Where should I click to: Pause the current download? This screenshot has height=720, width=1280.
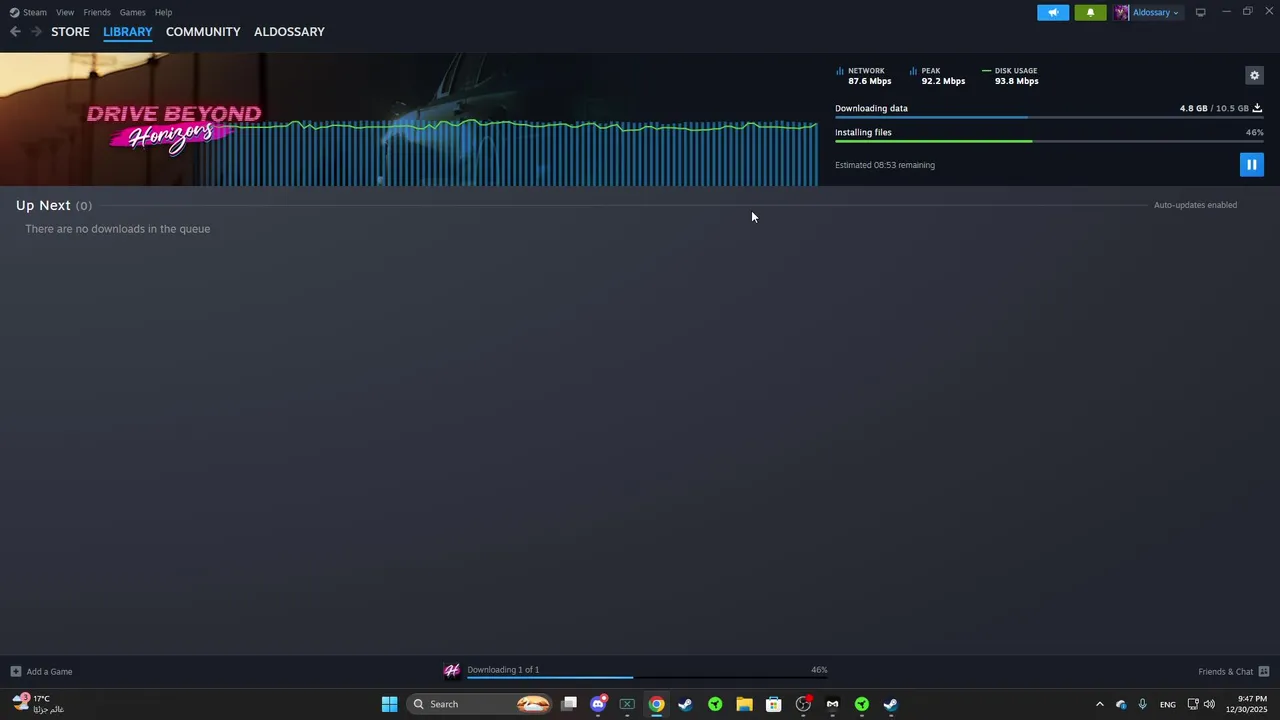tap(1251, 165)
